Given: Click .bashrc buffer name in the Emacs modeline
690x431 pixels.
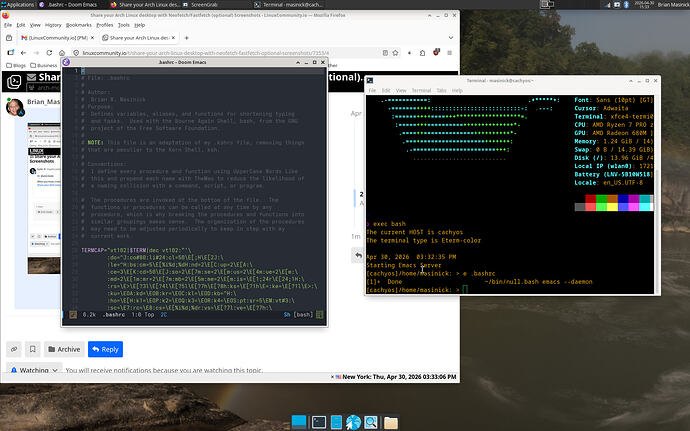Looking at the screenshot, I should click(x=114, y=315).
